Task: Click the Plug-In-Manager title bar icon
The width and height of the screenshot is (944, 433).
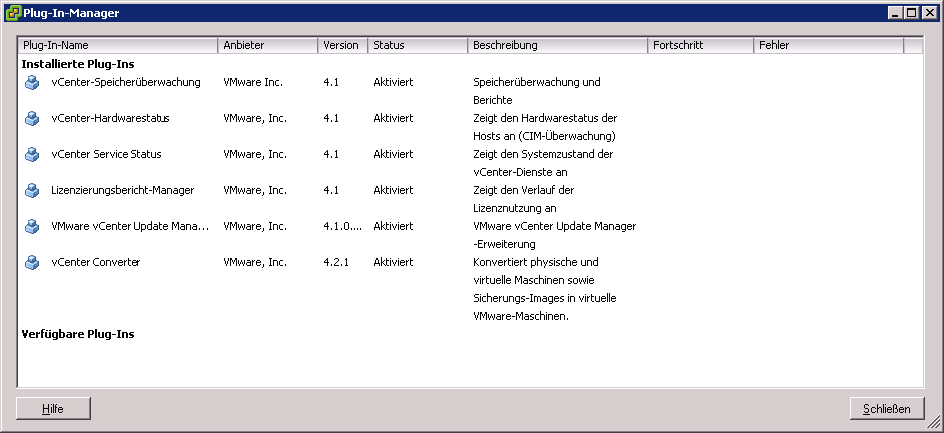Action: click(11, 12)
